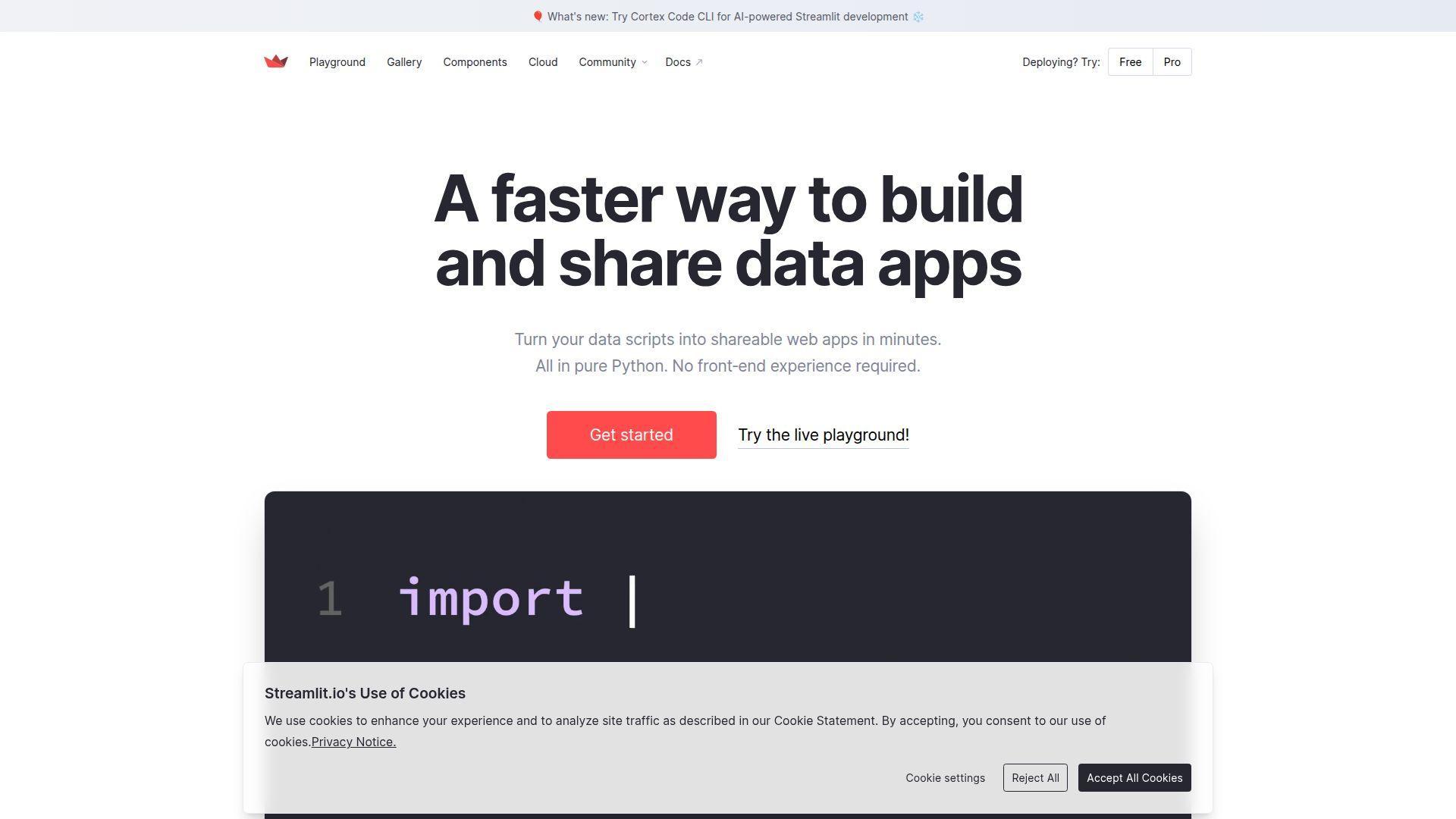Open the Playground nav item
Screen dimensions: 1456x819
pyautogui.click(x=337, y=62)
